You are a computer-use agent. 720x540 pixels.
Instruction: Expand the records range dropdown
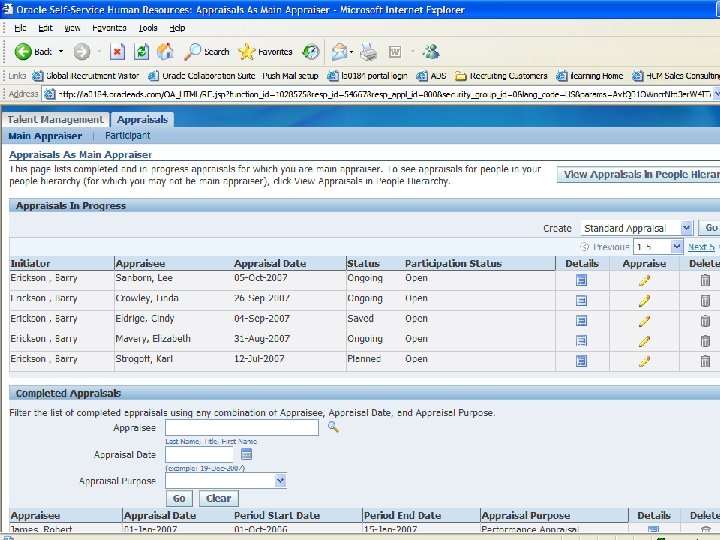click(674, 246)
